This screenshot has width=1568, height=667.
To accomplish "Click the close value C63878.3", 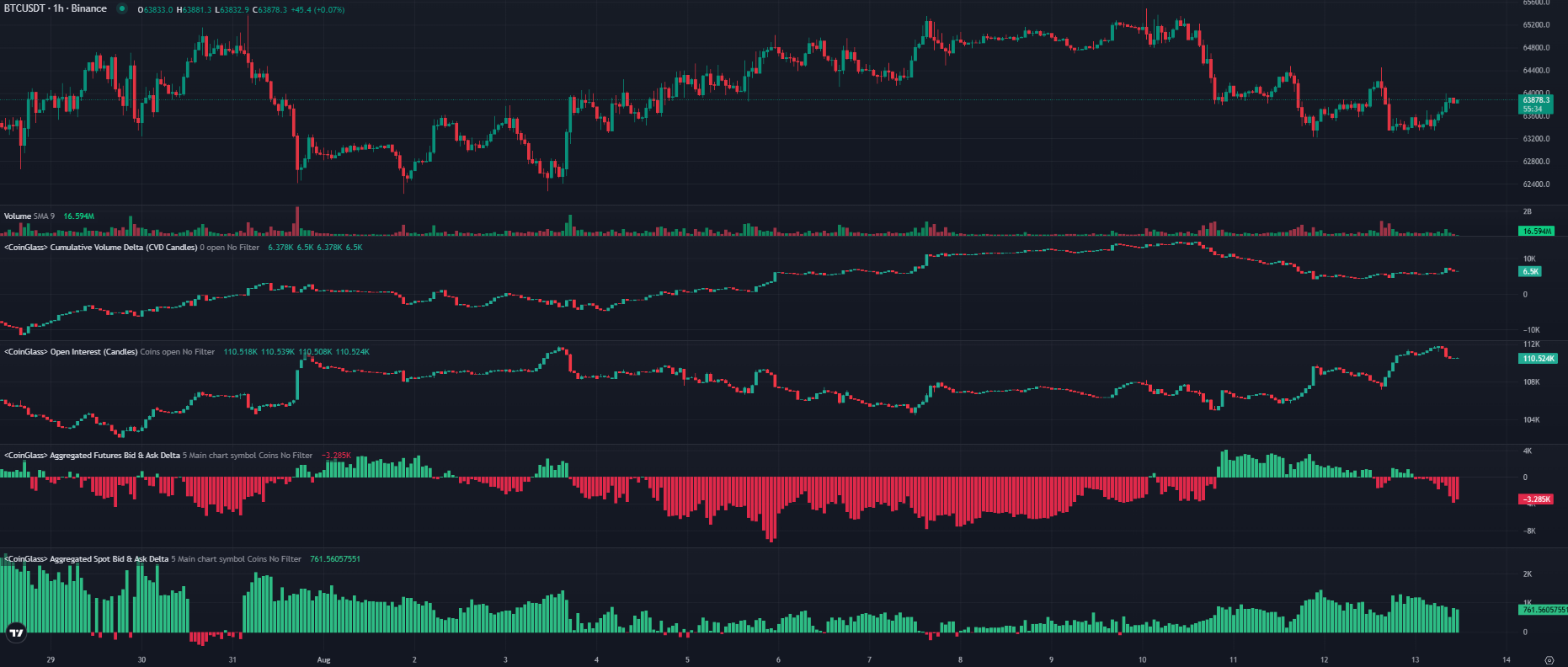I will [269, 10].
